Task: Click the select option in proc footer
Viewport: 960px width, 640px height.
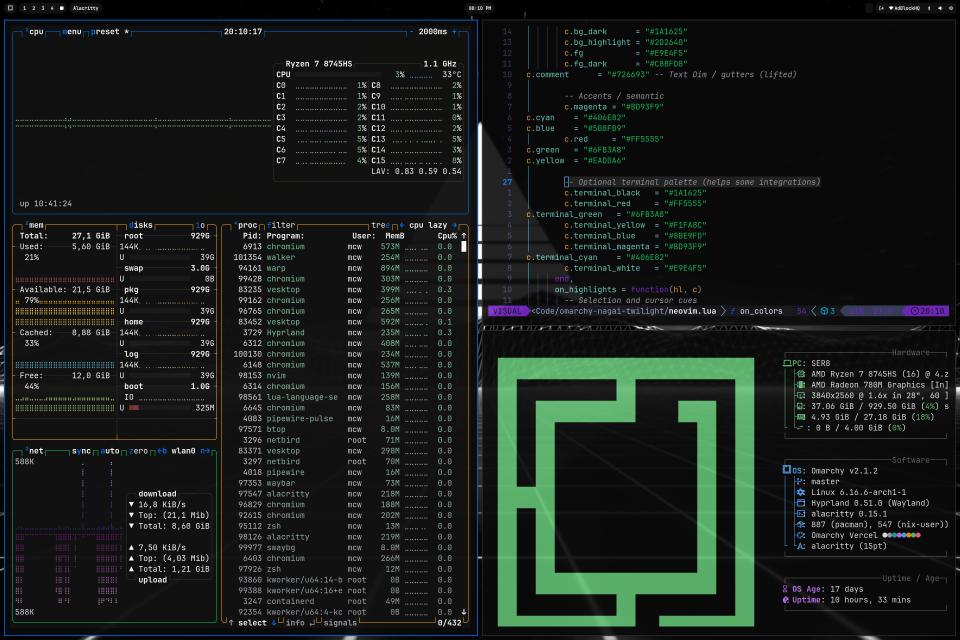Action: [252, 623]
